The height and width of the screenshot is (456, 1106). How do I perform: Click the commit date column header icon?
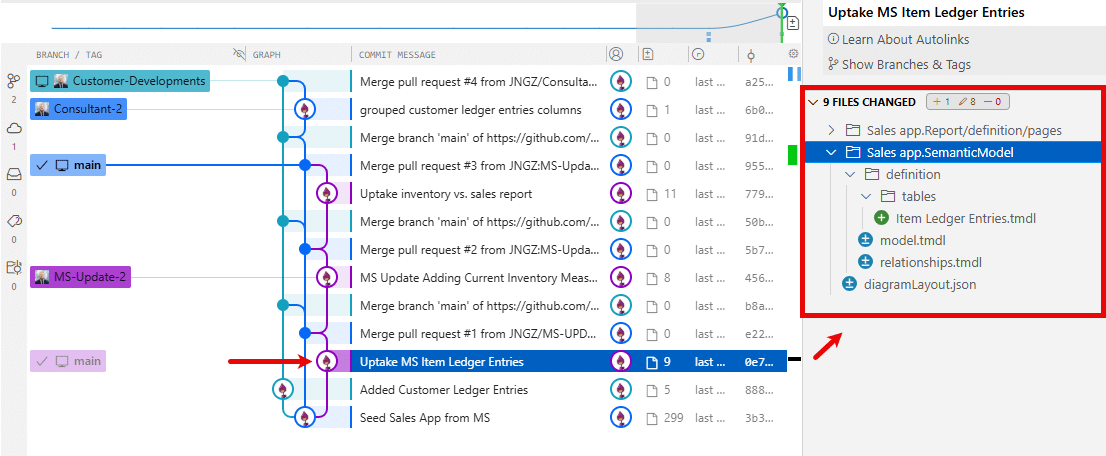[697, 54]
